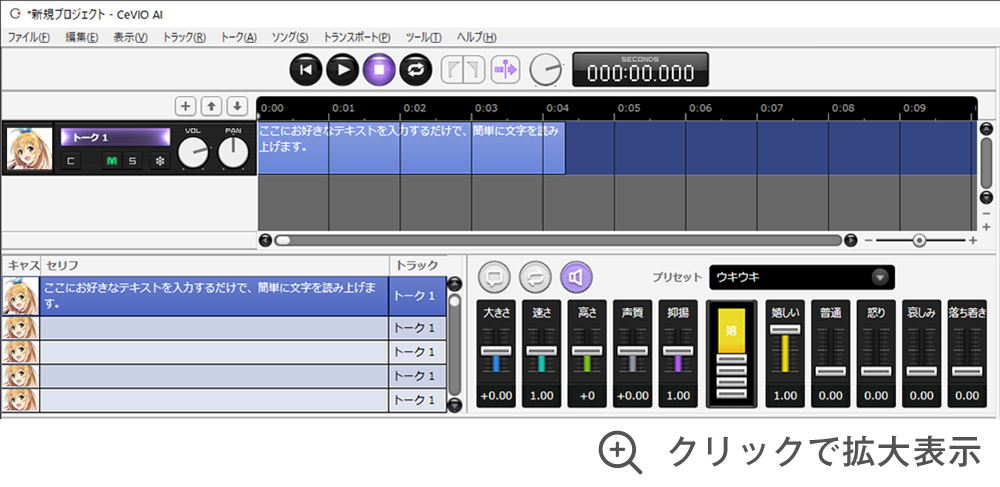Click timeline horizontal scrollbar right arrow
Screen dimensions: 1000x487
(850, 240)
